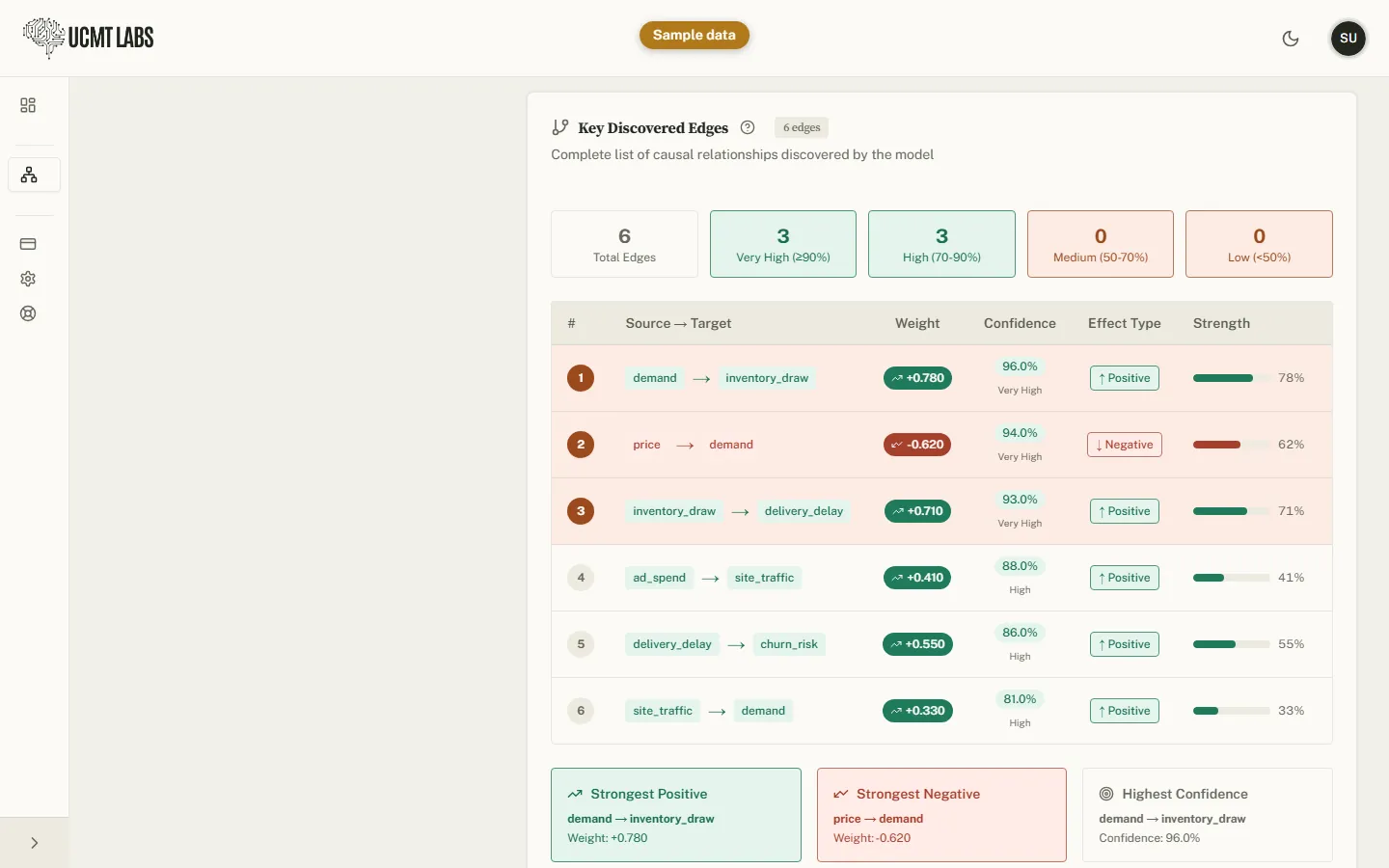Viewport: 1389px width, 868px height.
Task: Click rank badge 2 in the edge table
Action: pyautogui.click(x=581, y=445)
